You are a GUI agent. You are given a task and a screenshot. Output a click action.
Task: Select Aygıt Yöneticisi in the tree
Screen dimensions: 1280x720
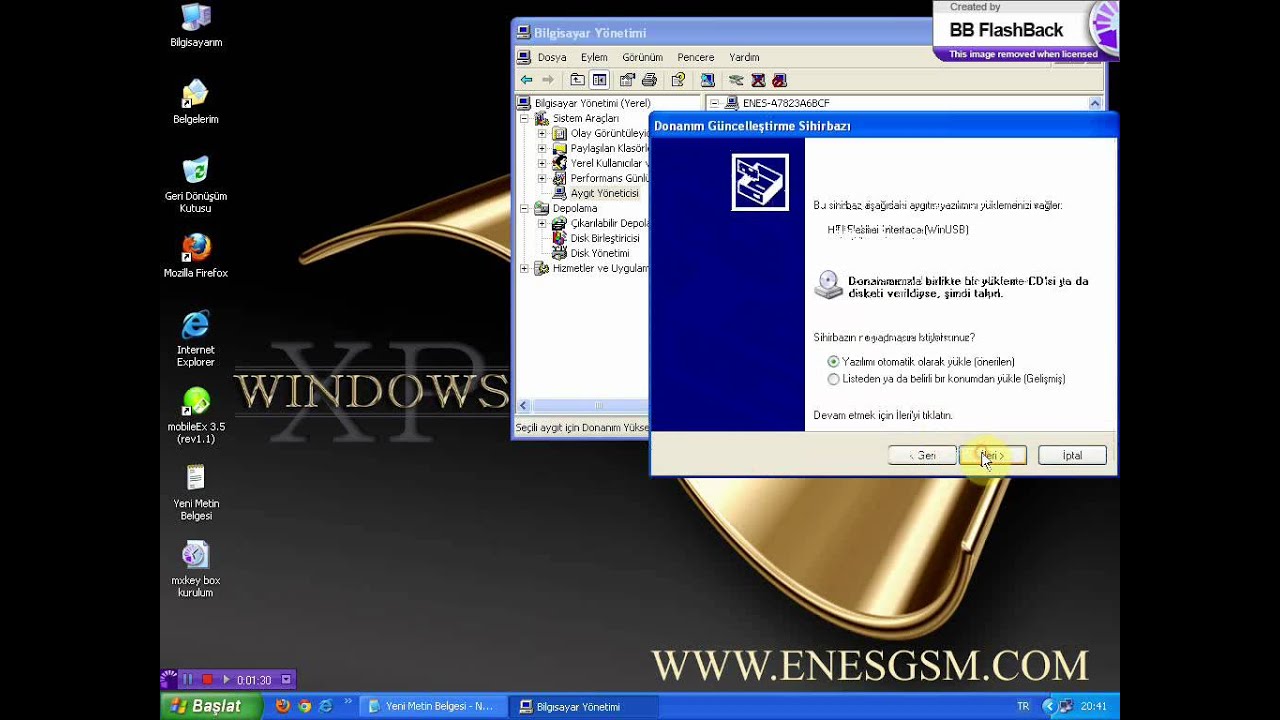pyautogui.click(x=604, y=193)
